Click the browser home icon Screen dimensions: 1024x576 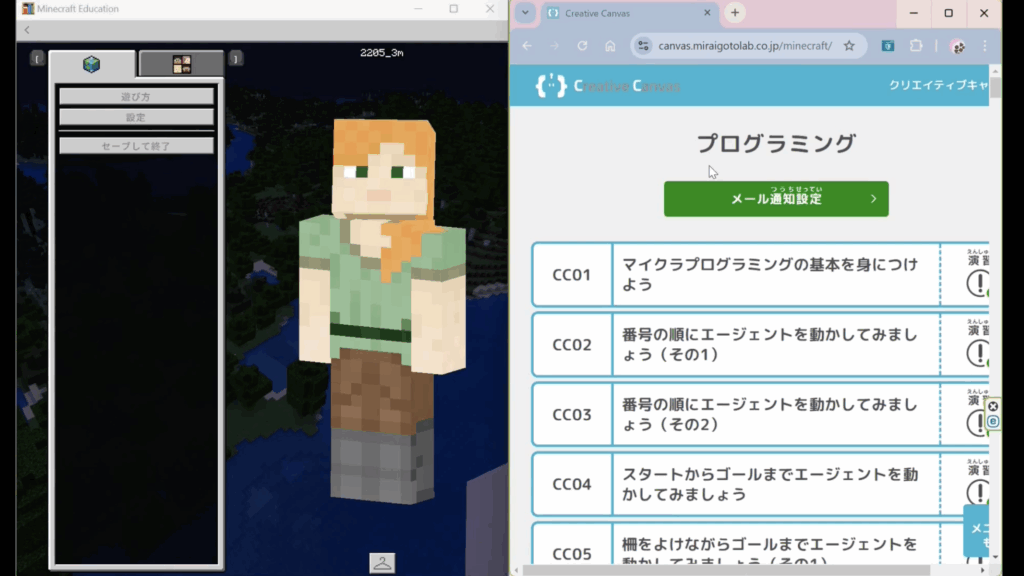[610, 46]
